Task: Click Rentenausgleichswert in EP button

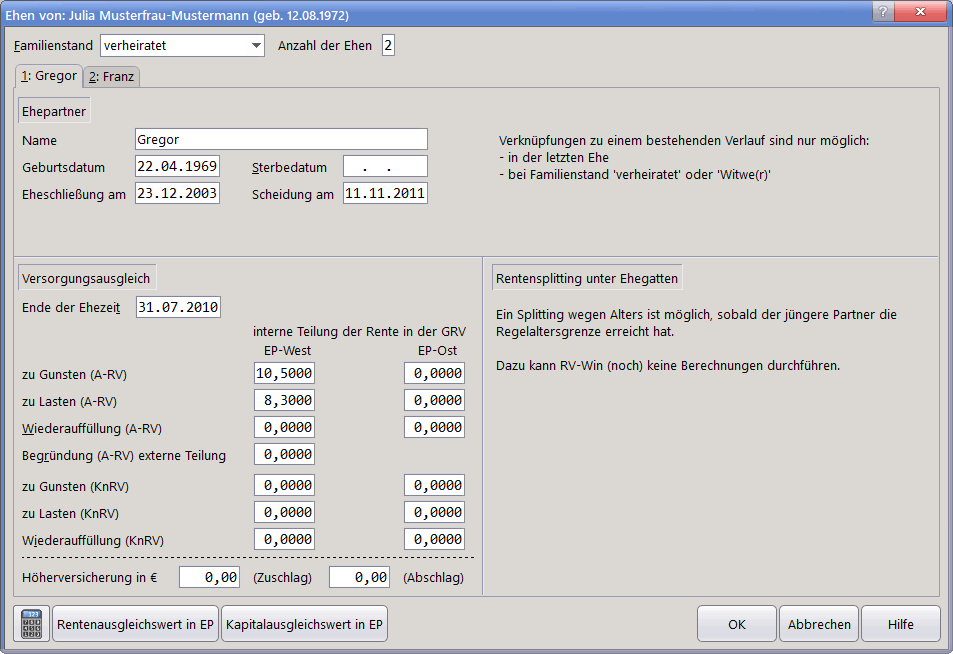Action: pyautogui.click(x=136, y=624)
